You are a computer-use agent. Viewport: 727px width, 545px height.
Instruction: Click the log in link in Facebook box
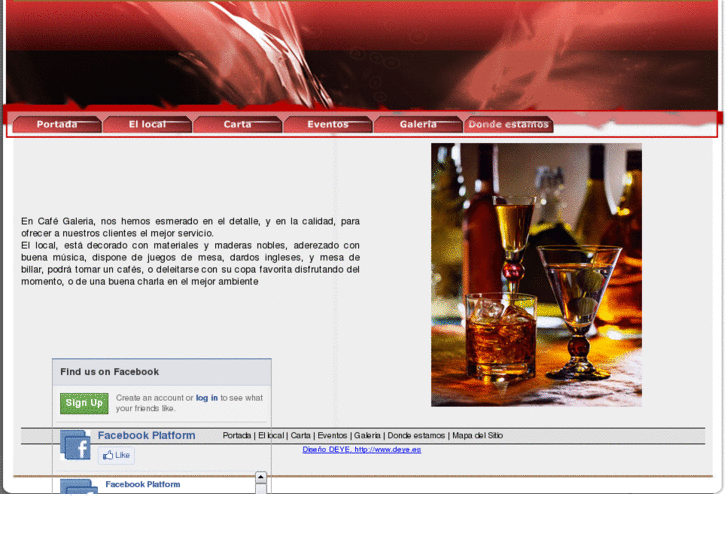tap(207, 398)
